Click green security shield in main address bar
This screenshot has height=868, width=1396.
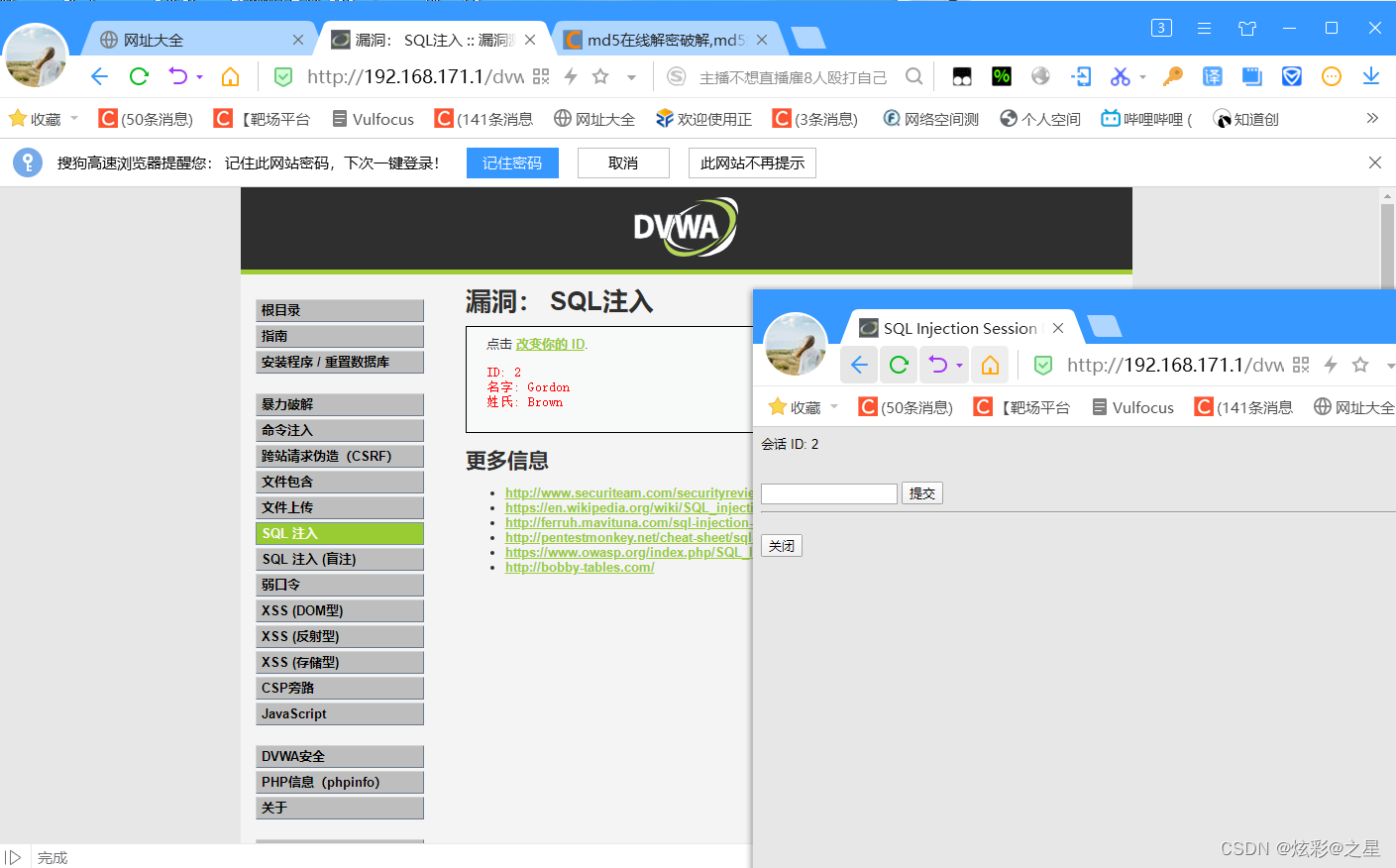[282, 76]
